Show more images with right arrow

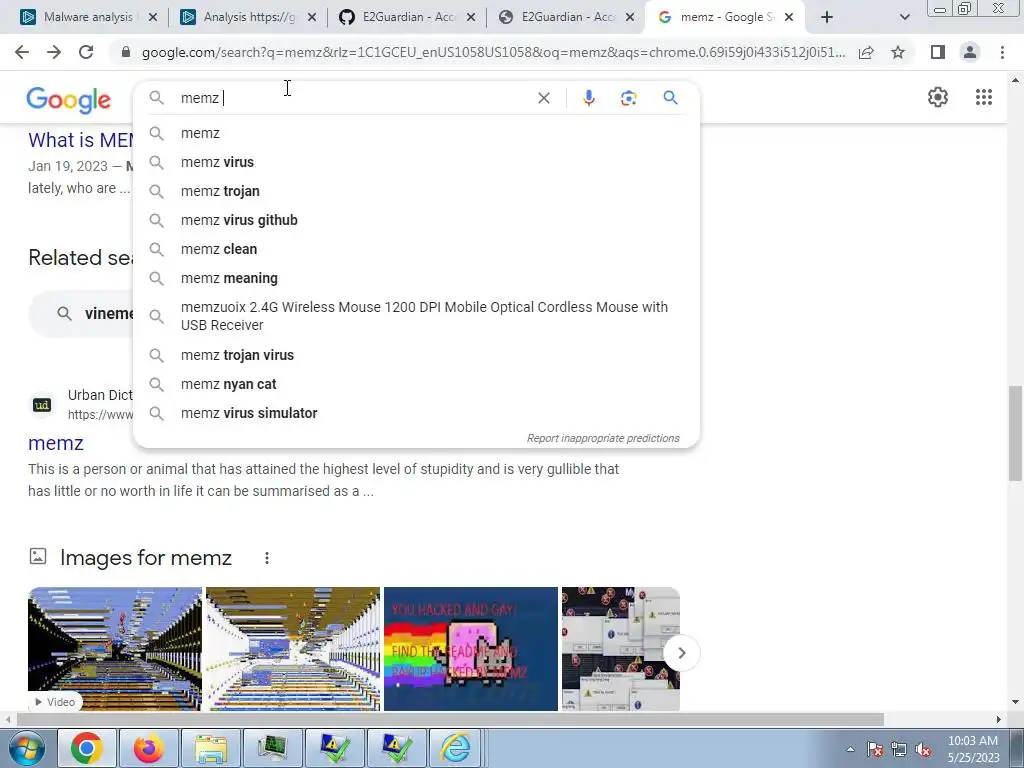point(682,652)
